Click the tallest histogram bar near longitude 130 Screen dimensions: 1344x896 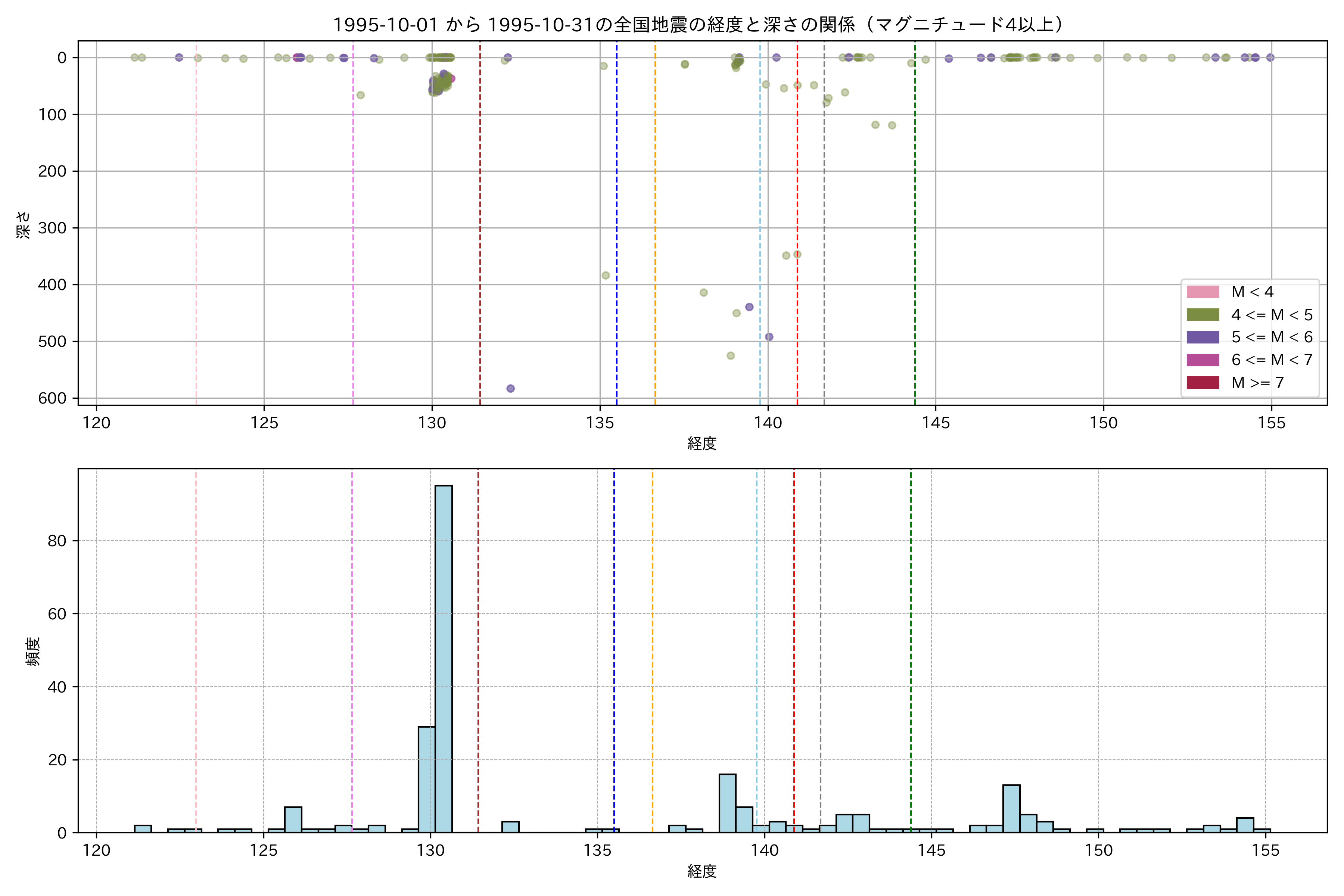444,657
